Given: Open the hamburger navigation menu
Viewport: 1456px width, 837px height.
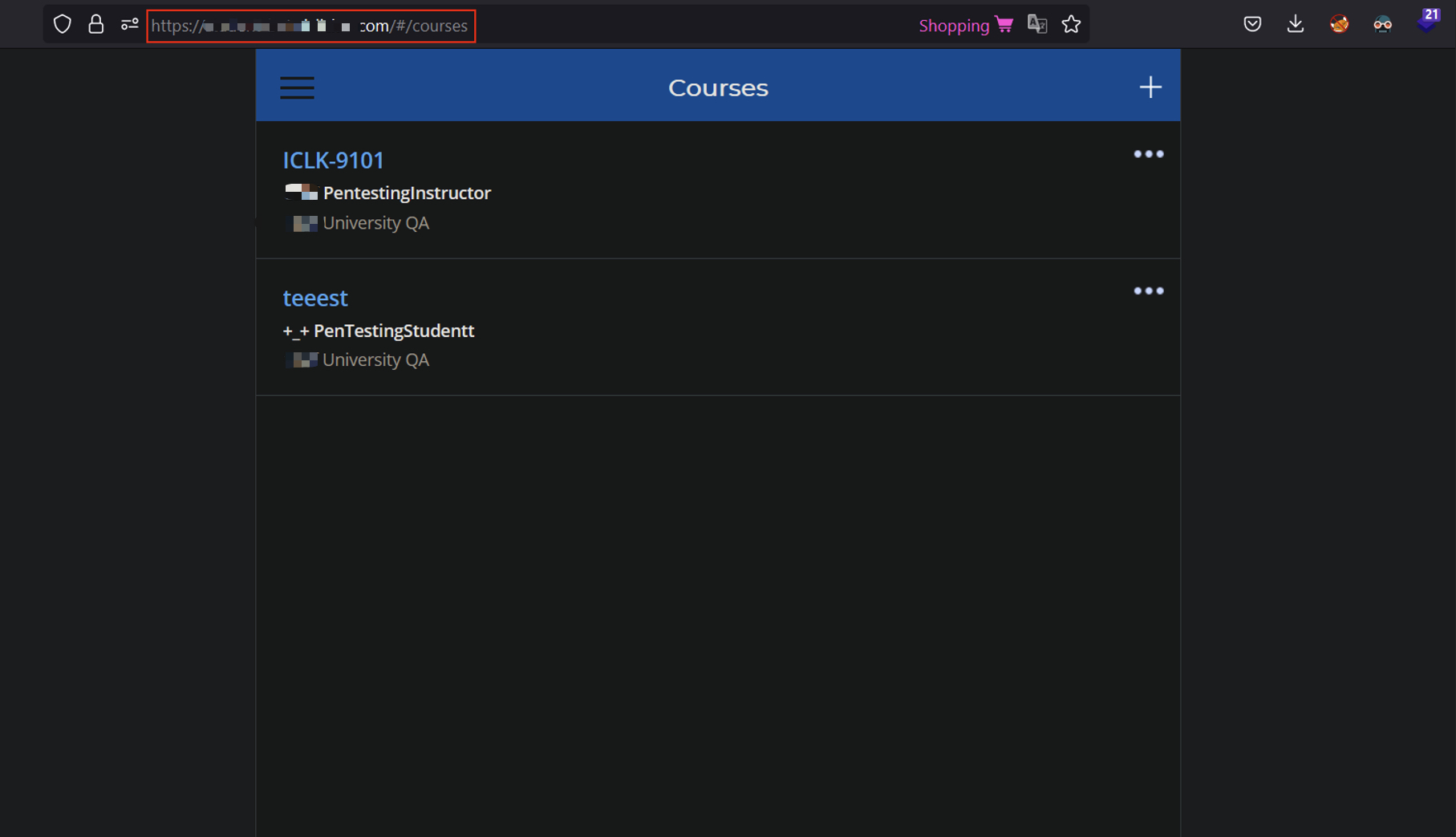Looking at the screenshot, I should [297, 87].
